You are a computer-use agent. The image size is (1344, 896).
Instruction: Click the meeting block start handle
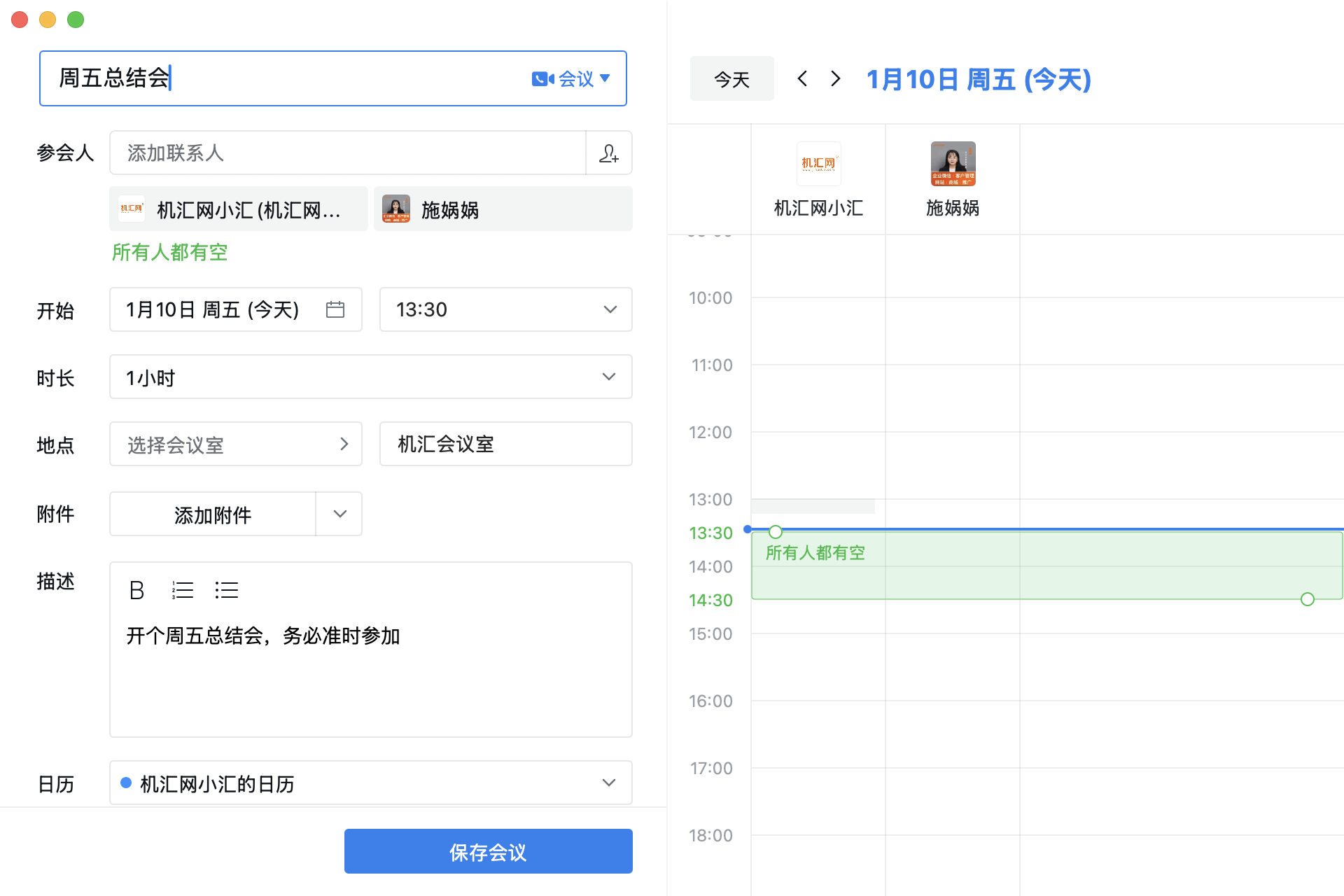[776, 532]
